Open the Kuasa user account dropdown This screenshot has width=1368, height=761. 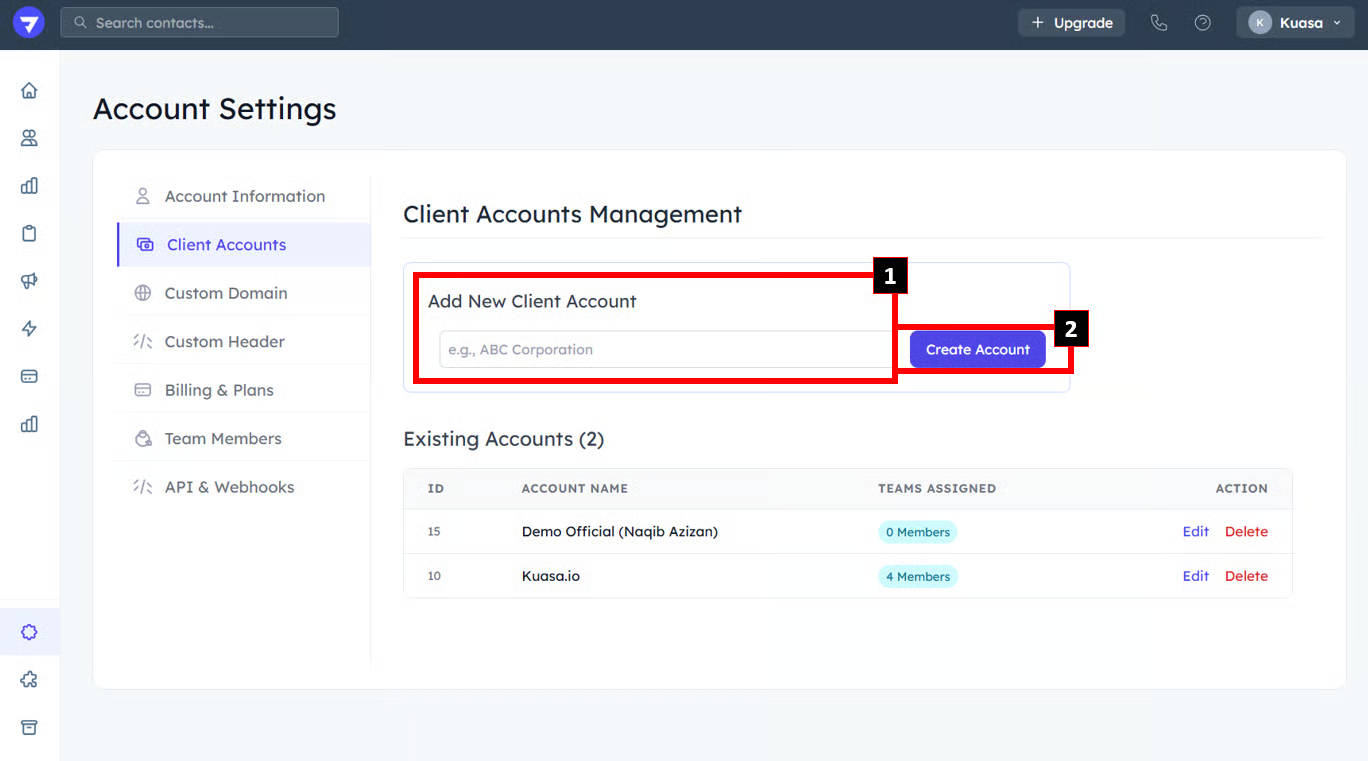tap(1295, 23)
